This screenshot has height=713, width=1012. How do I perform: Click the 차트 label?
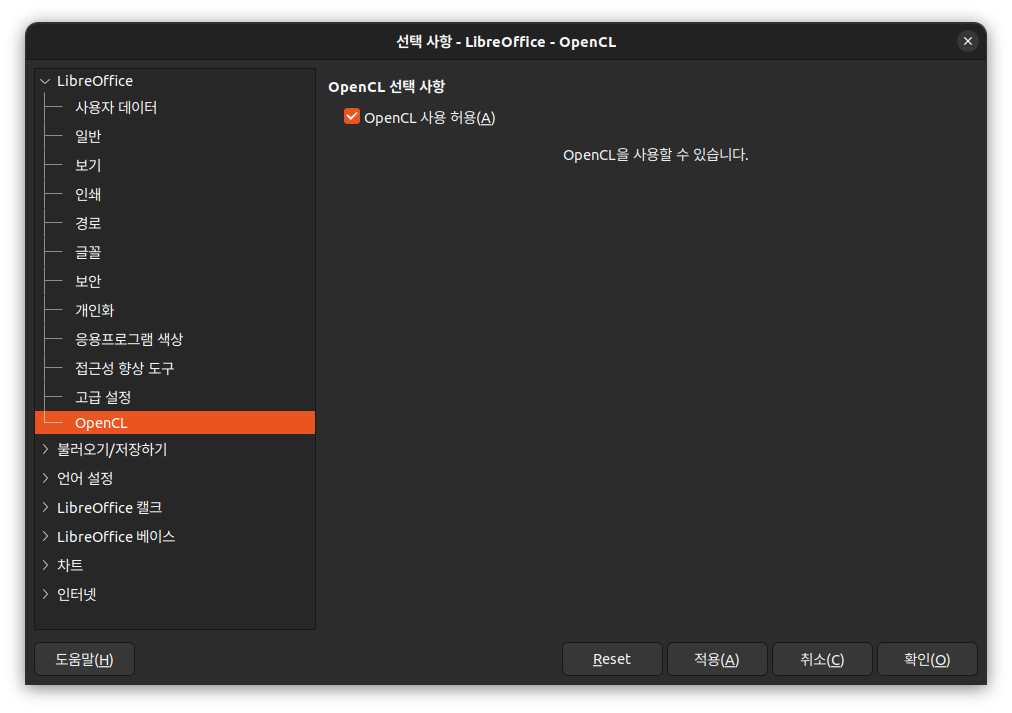pyautogui.click(x=70, y=566)
